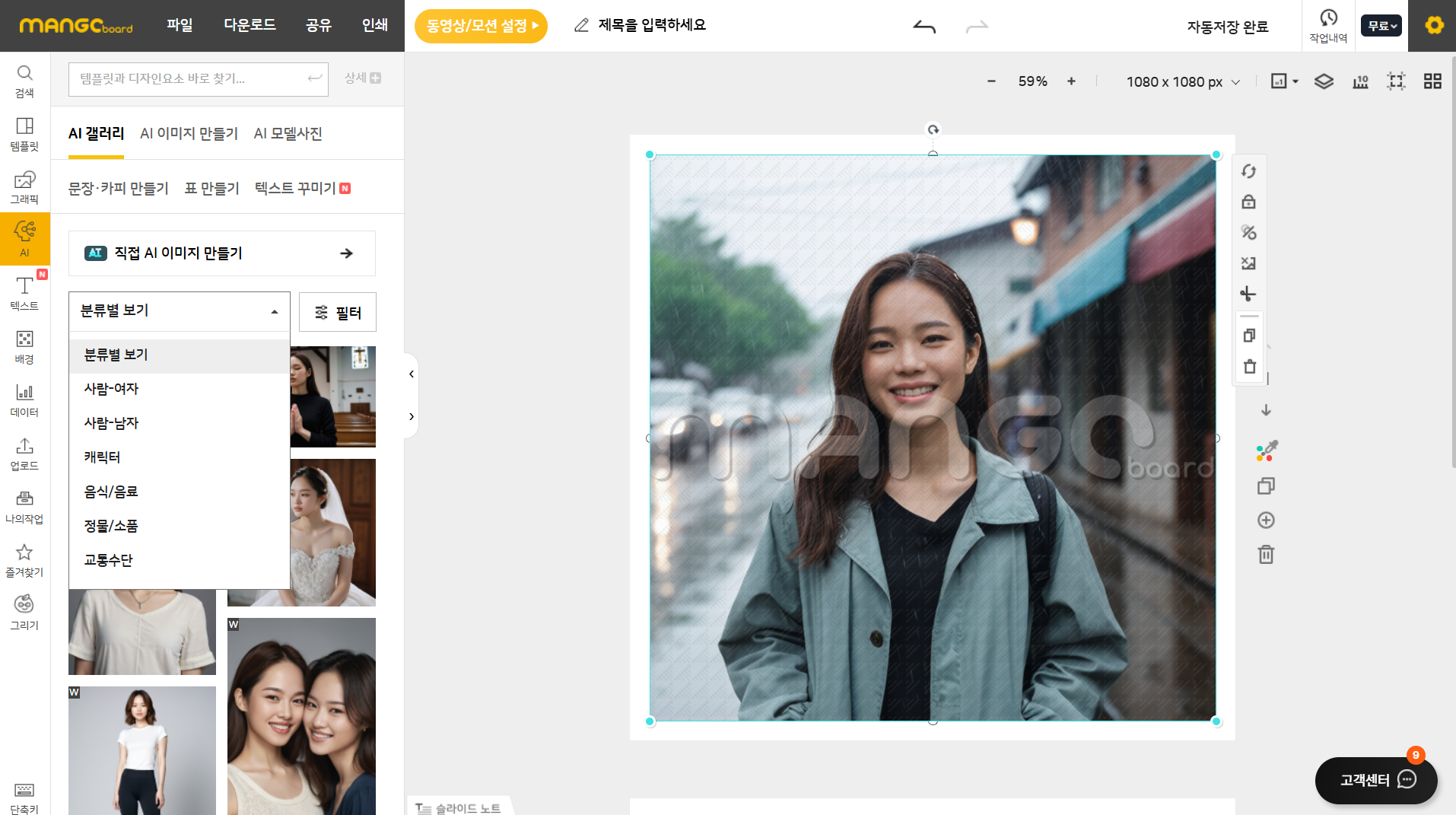
Task: Open the 파일 menu
Action: coord(180,25)
